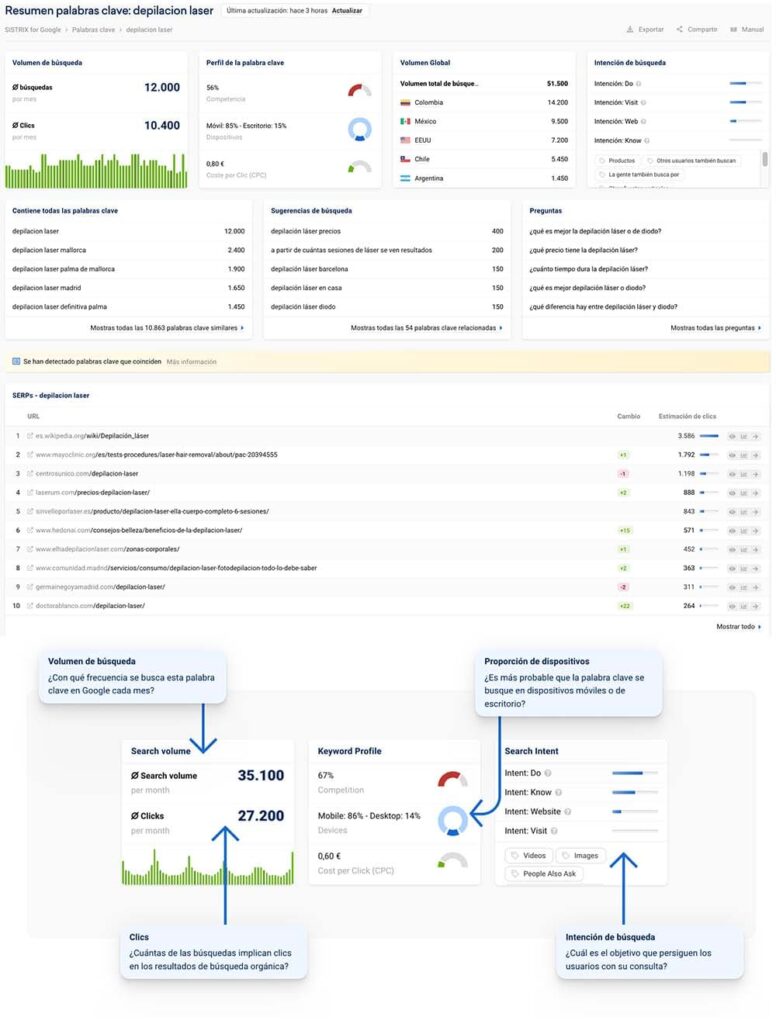Click the Exportar download icon
776x1024 pixels.
[630, 29]
